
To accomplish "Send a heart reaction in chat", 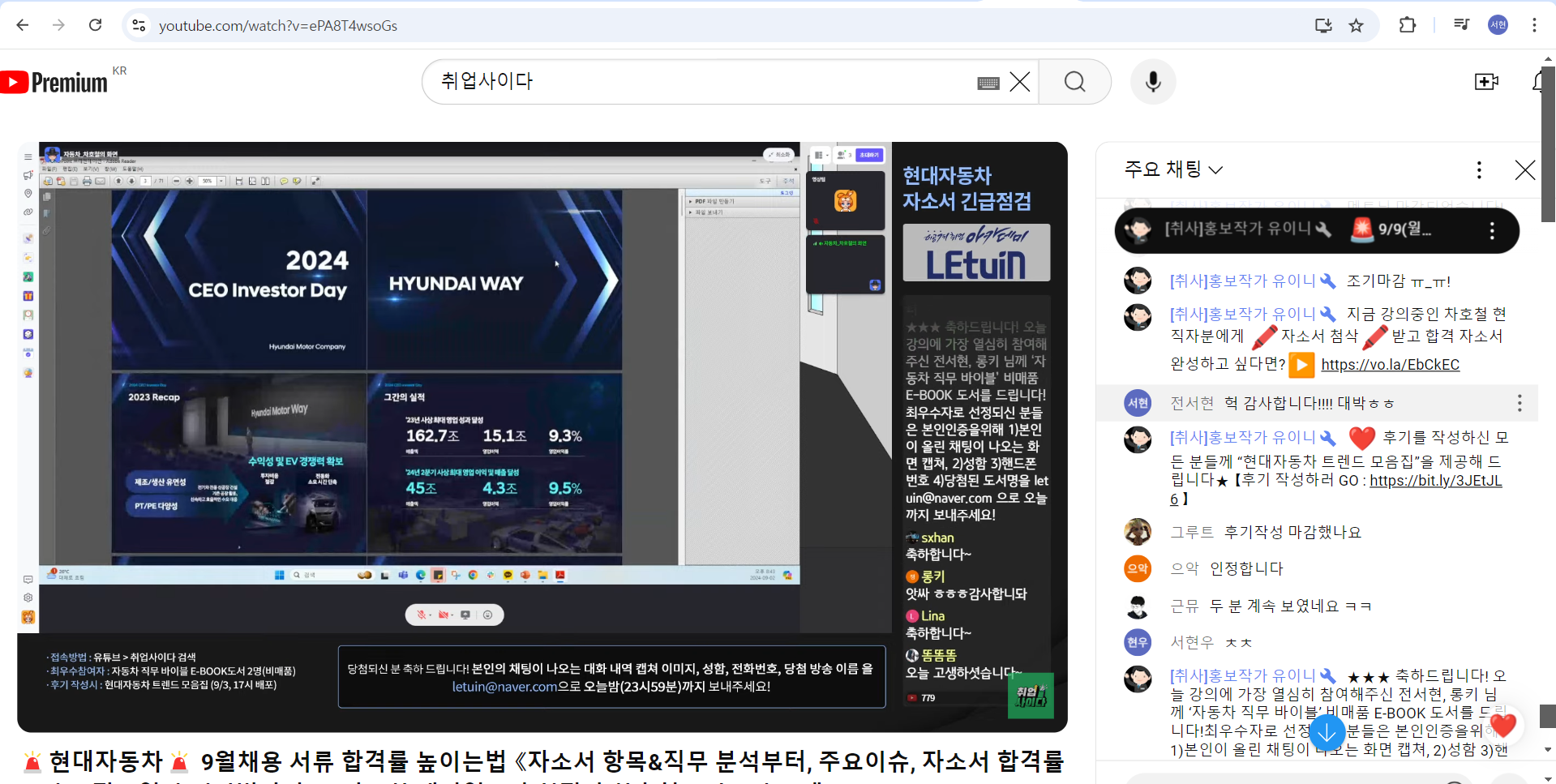I will [1502, 726].
